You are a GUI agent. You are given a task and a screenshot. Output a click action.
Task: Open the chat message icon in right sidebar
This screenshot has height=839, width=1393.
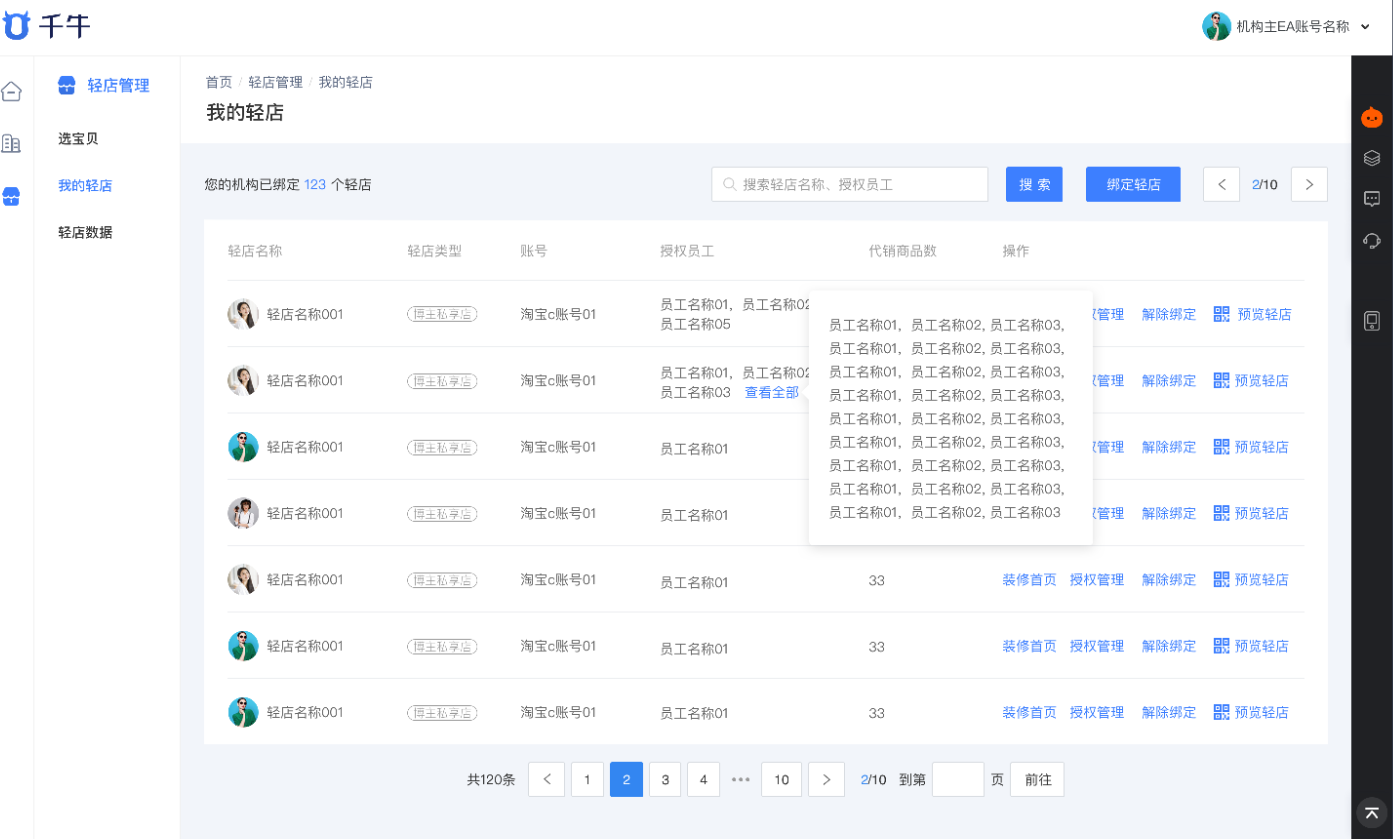1371,199
